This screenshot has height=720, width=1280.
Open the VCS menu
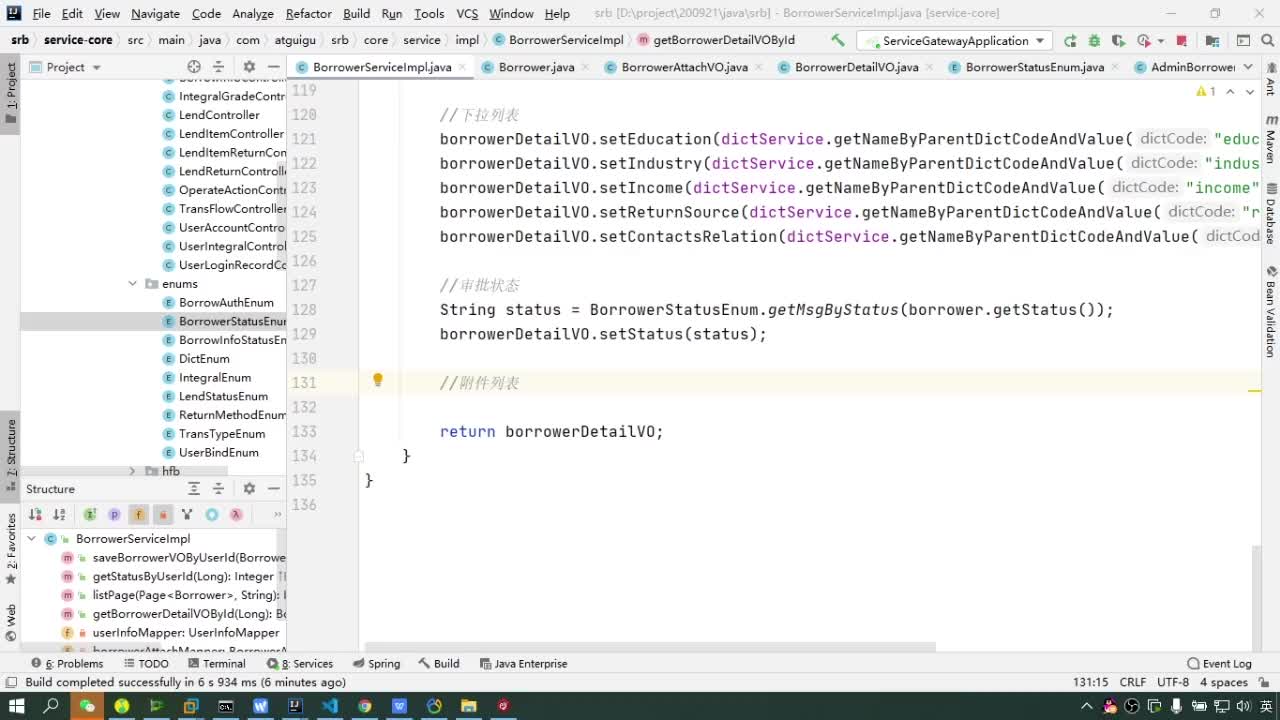click(x=467, y=14)
